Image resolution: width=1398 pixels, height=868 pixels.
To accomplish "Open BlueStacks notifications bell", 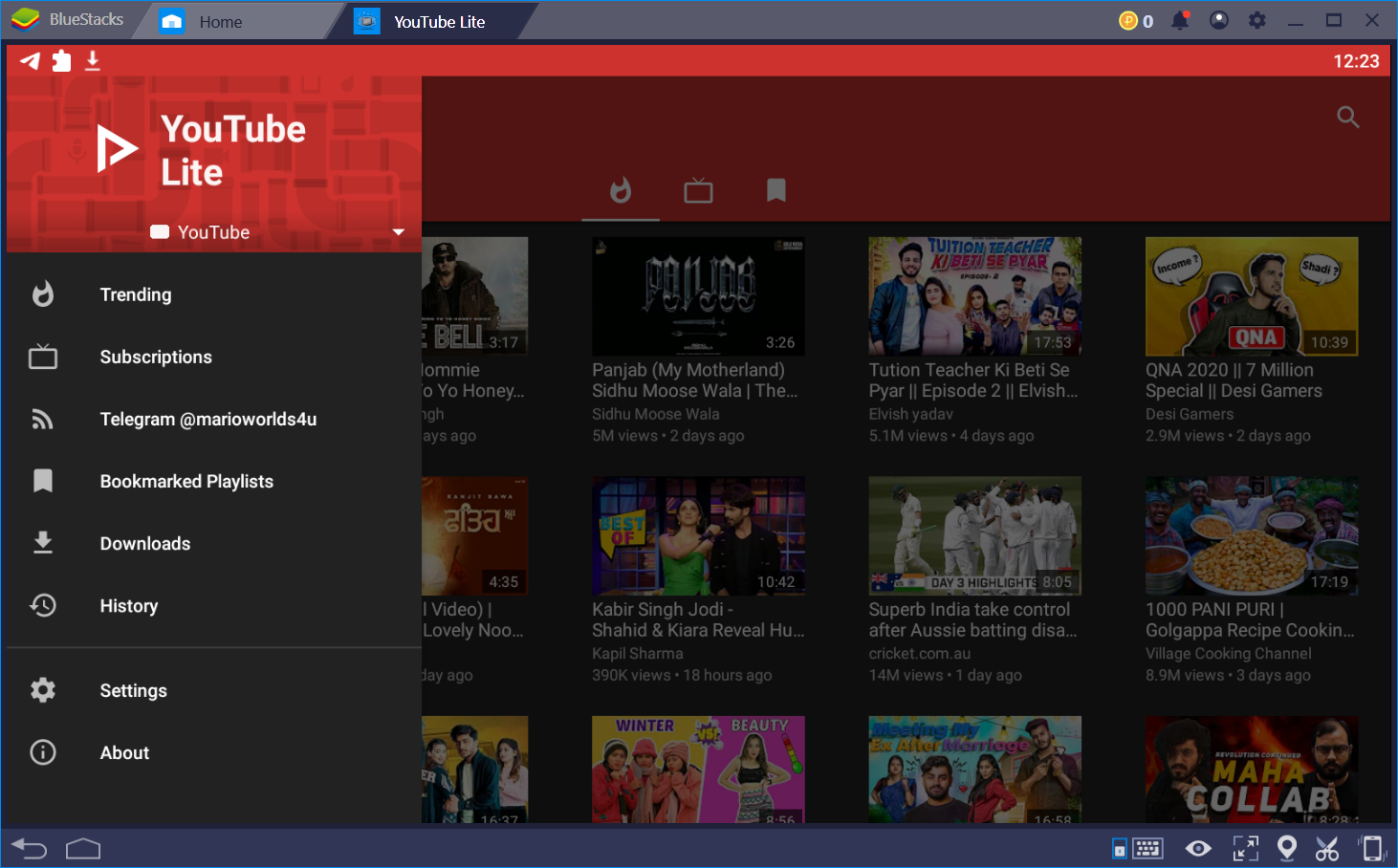I will [1181, 20].
